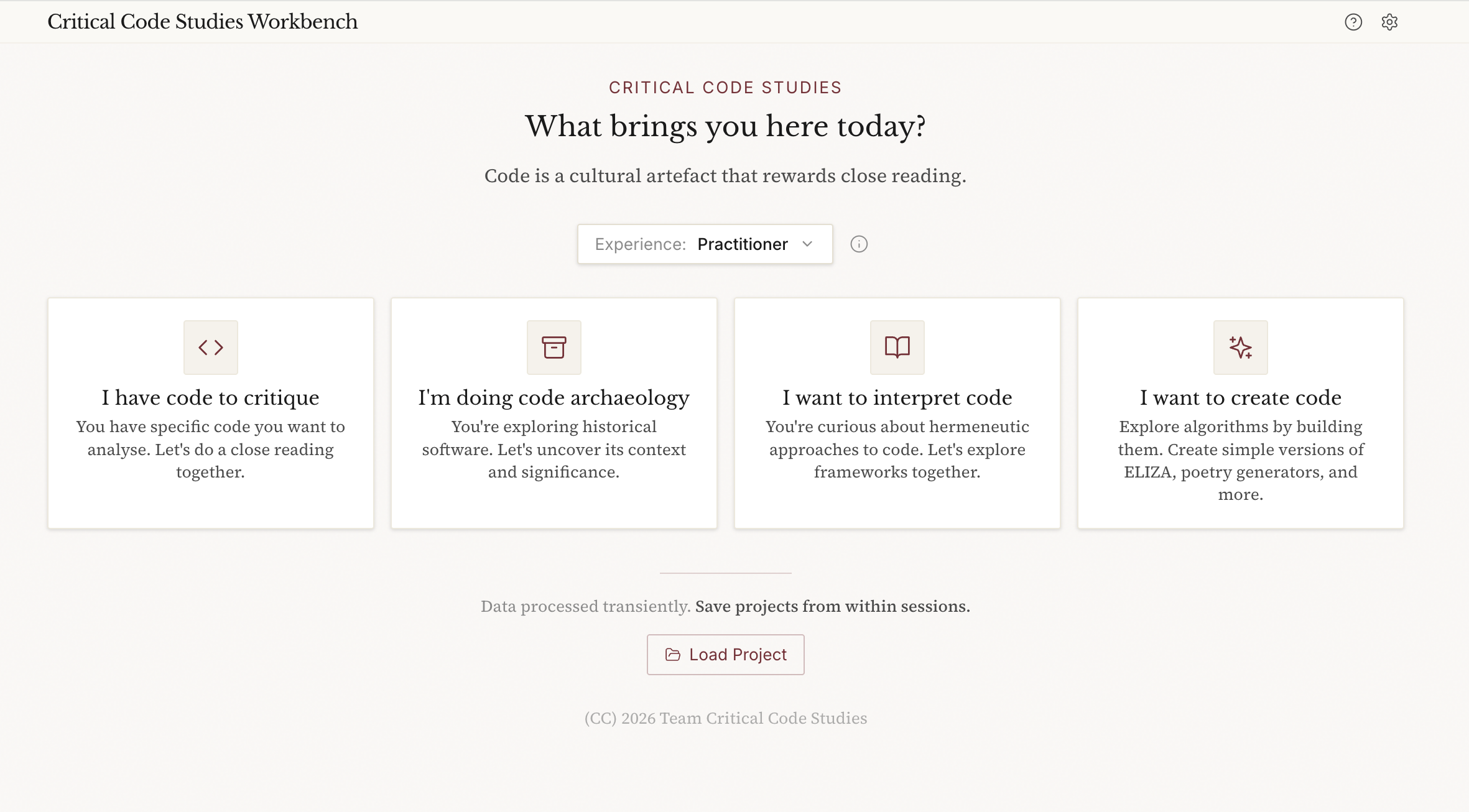
Task: Open the help question mark icon
Action: (1353, 22)
